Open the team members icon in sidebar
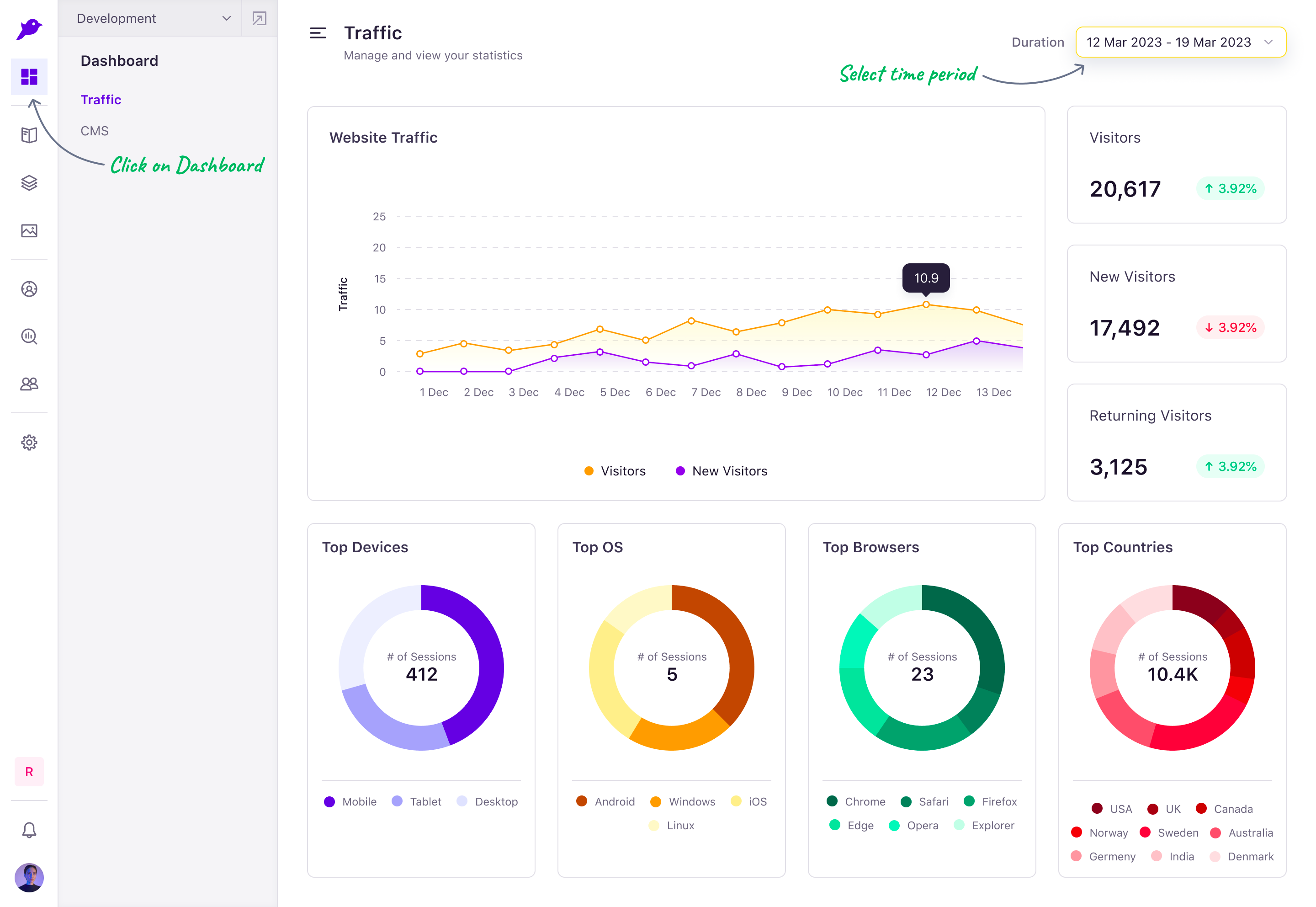The height and width of the screenshot is (907, 1316). coord(29,384)
